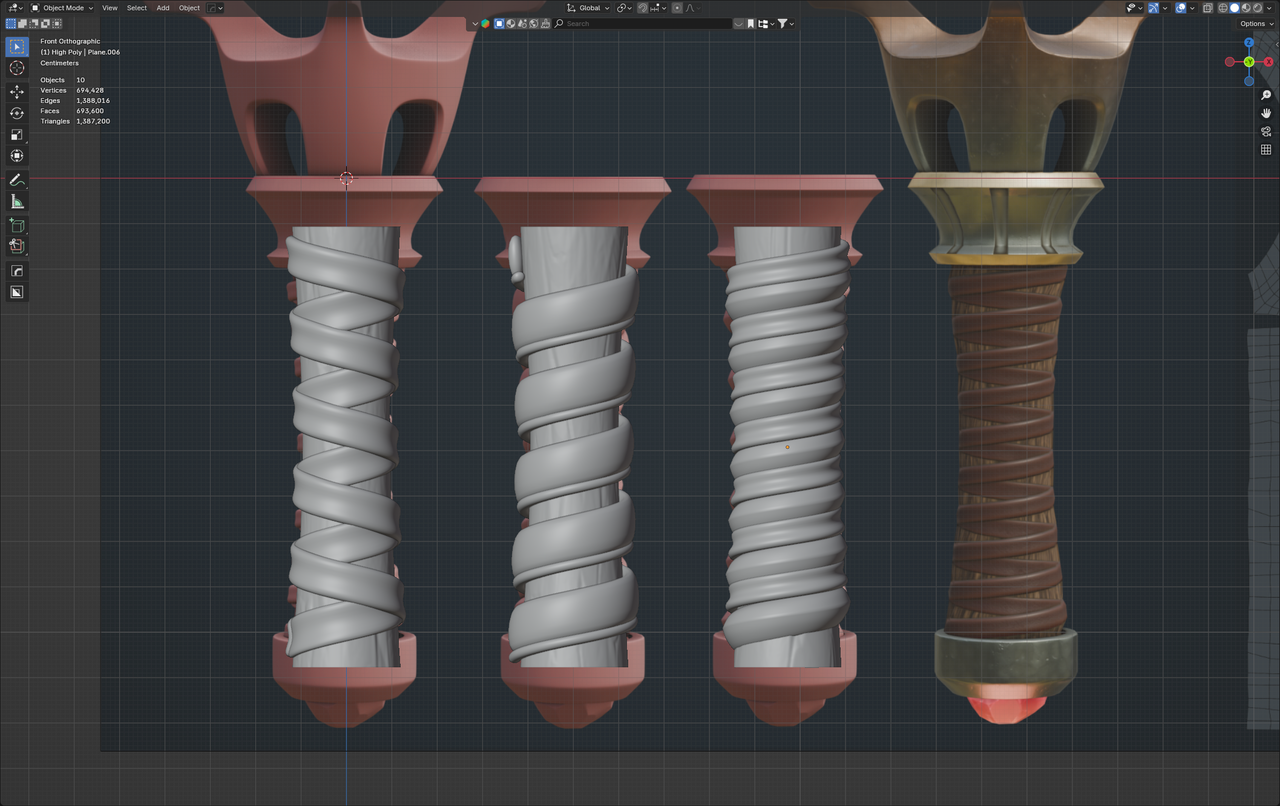Activate the combined Transform tool
Viewport: 1280px width, 806px height.
pos(17,156)
